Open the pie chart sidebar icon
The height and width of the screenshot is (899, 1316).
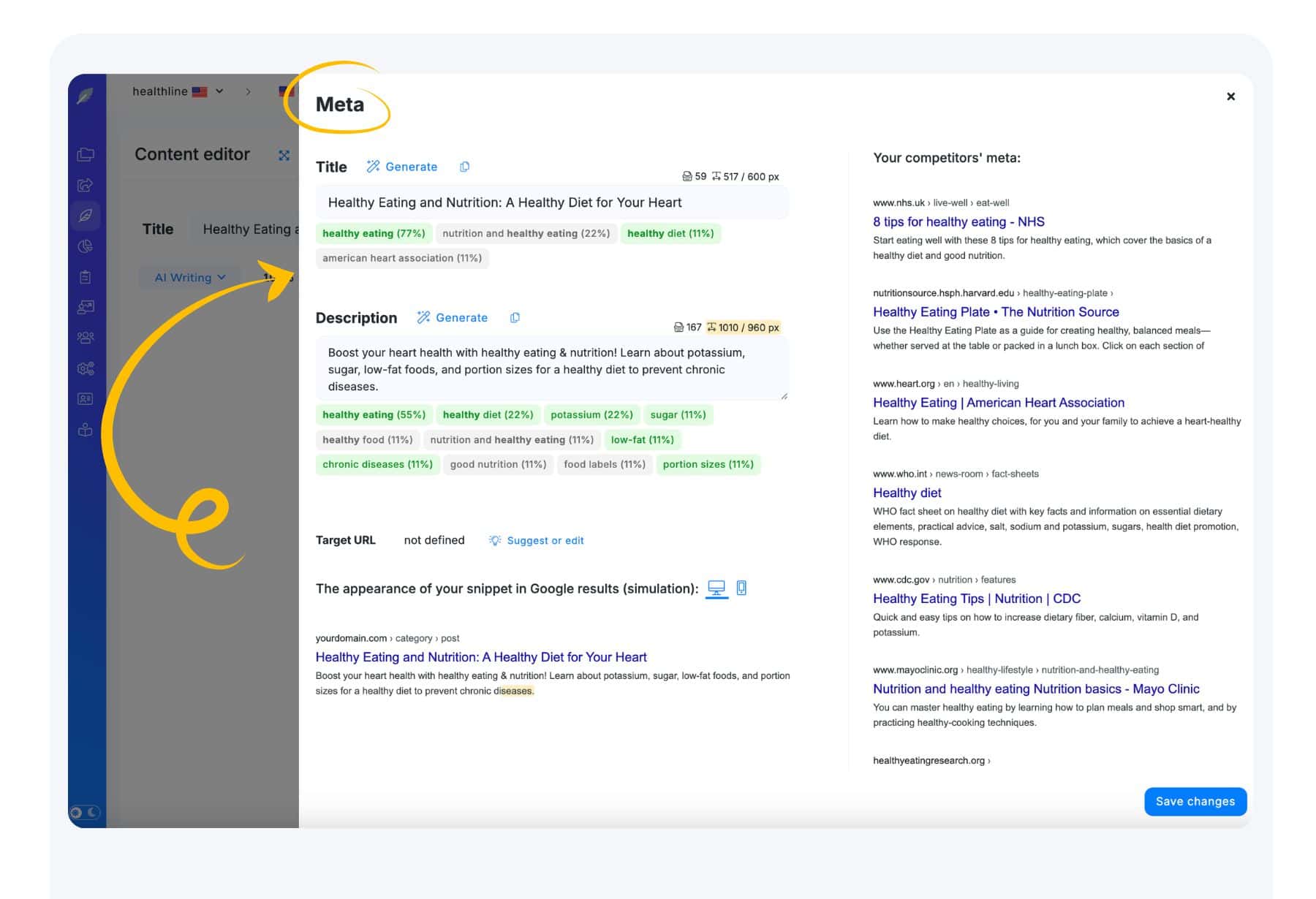[x=86, y=246]
